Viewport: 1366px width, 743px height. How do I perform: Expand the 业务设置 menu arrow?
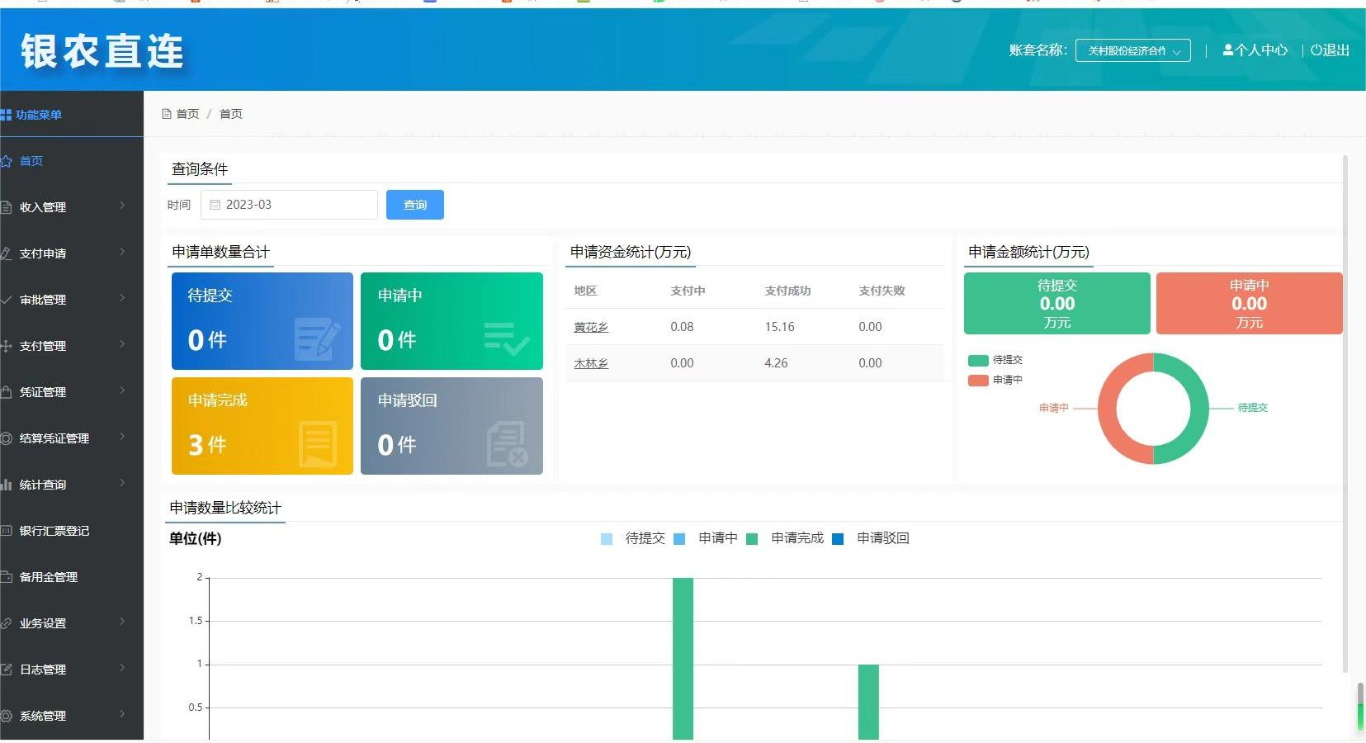123,622
